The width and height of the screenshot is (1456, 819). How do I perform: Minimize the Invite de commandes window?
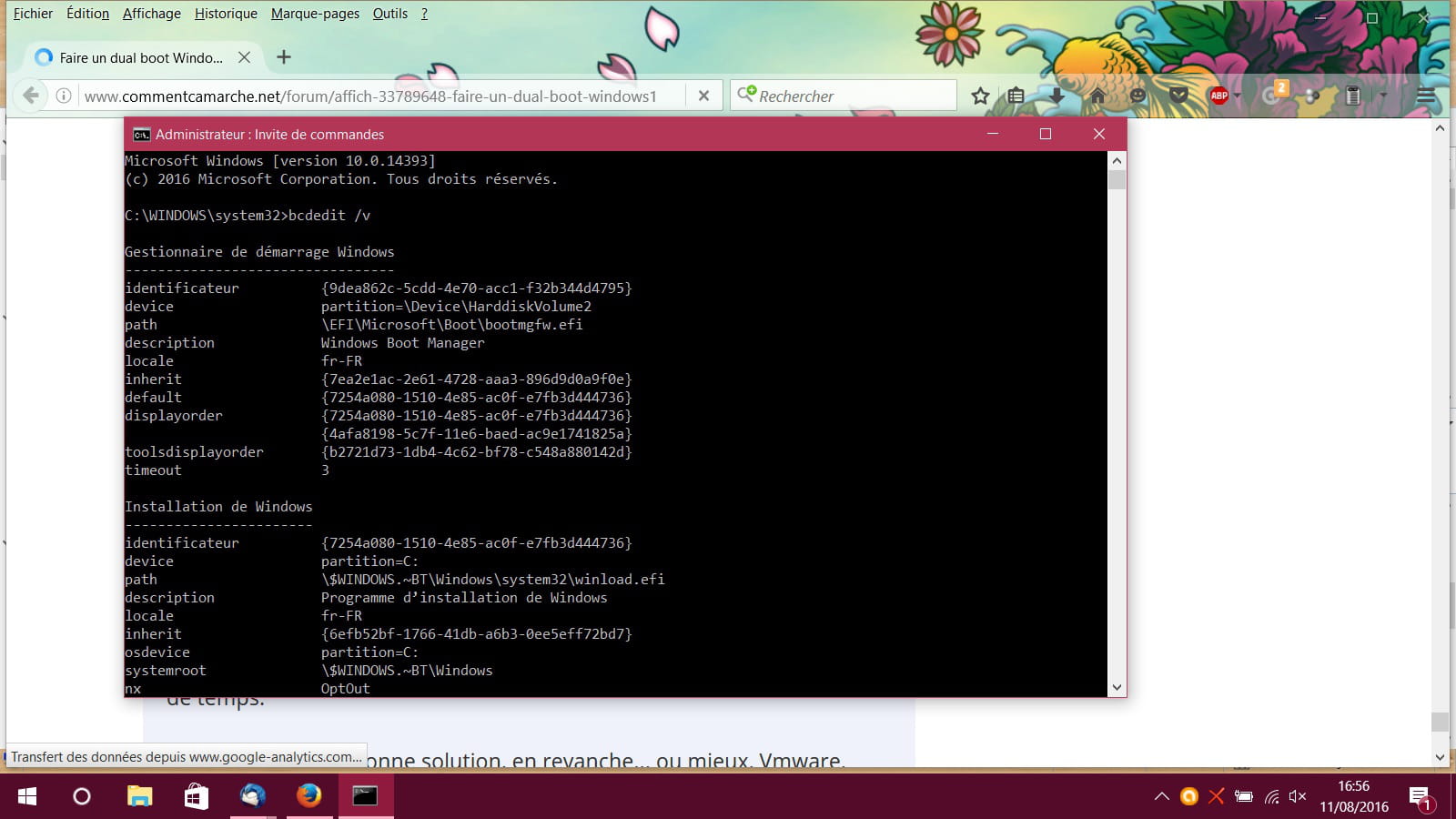pyautogui.click(x=993, y=134)
